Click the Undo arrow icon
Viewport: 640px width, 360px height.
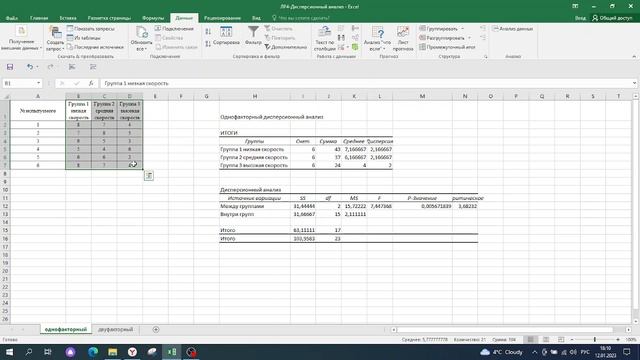(29, 67)
